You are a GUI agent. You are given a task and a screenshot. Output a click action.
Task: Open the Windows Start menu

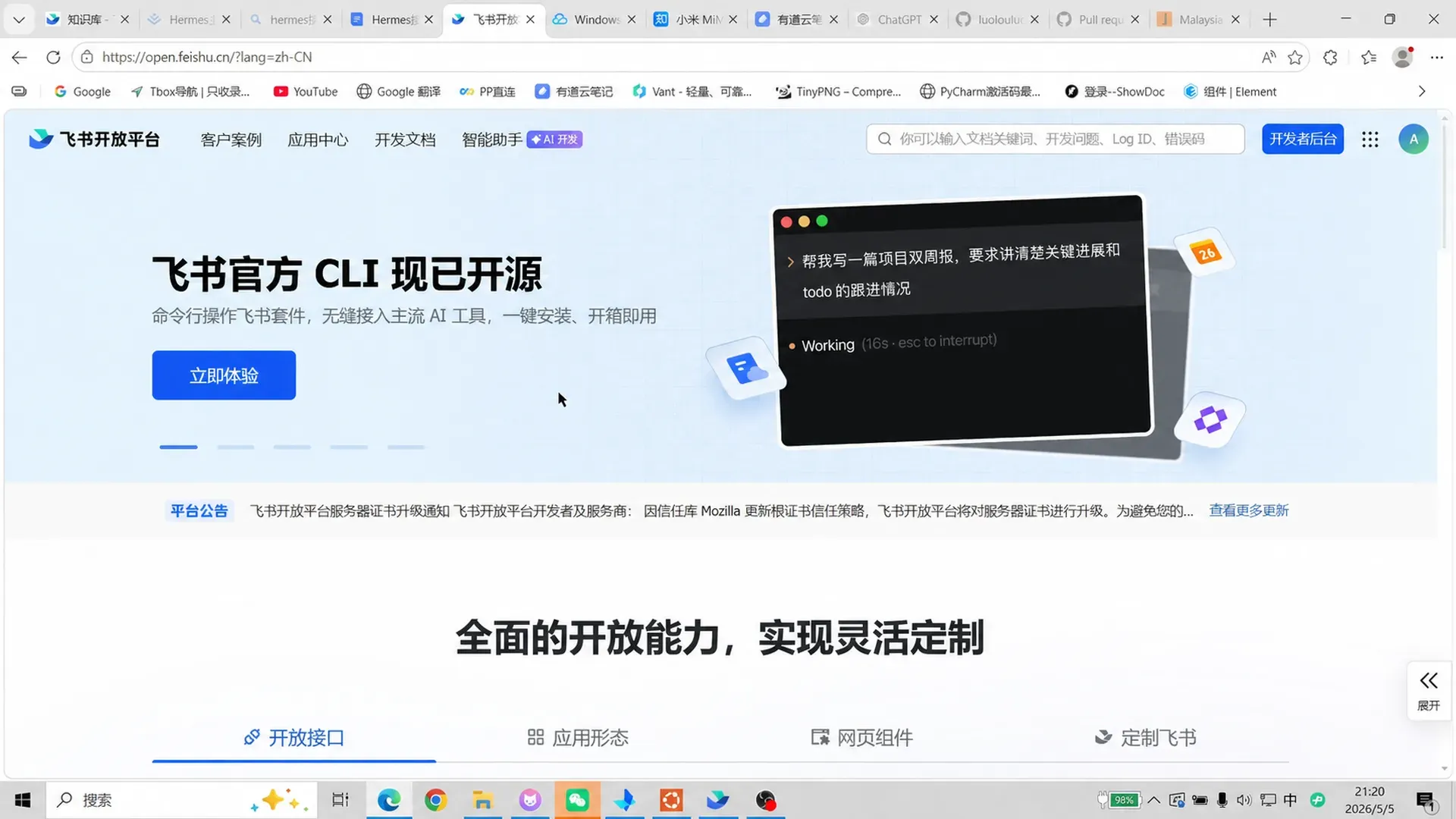click(23, 800)
